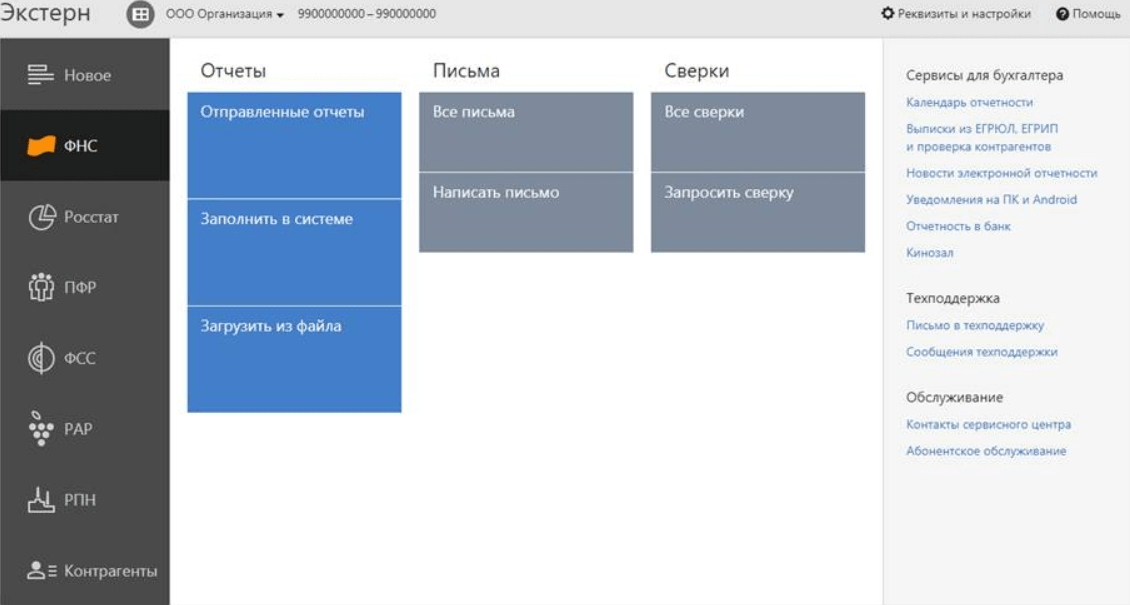Image resolution: width=1130 pixels, height=605 pixels.
Task: Follow the Письмо в техподдержку link
Action: [x=975, y=325]
